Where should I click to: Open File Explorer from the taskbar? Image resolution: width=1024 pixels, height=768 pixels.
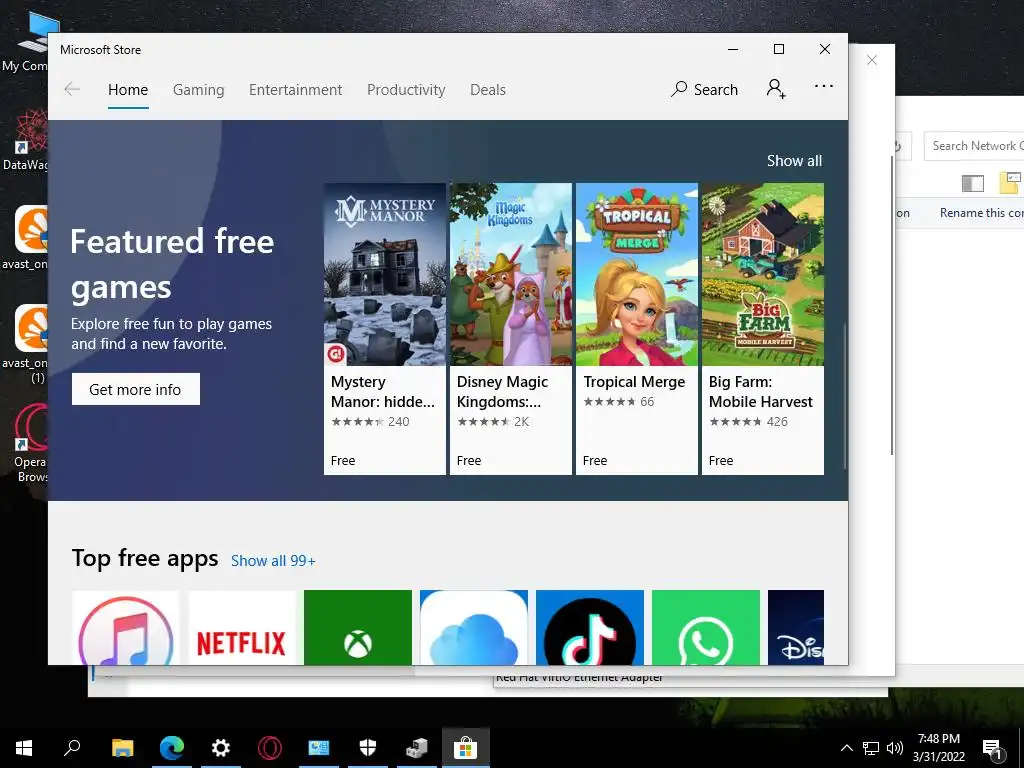pyautogui.click(x=122, y=748)
